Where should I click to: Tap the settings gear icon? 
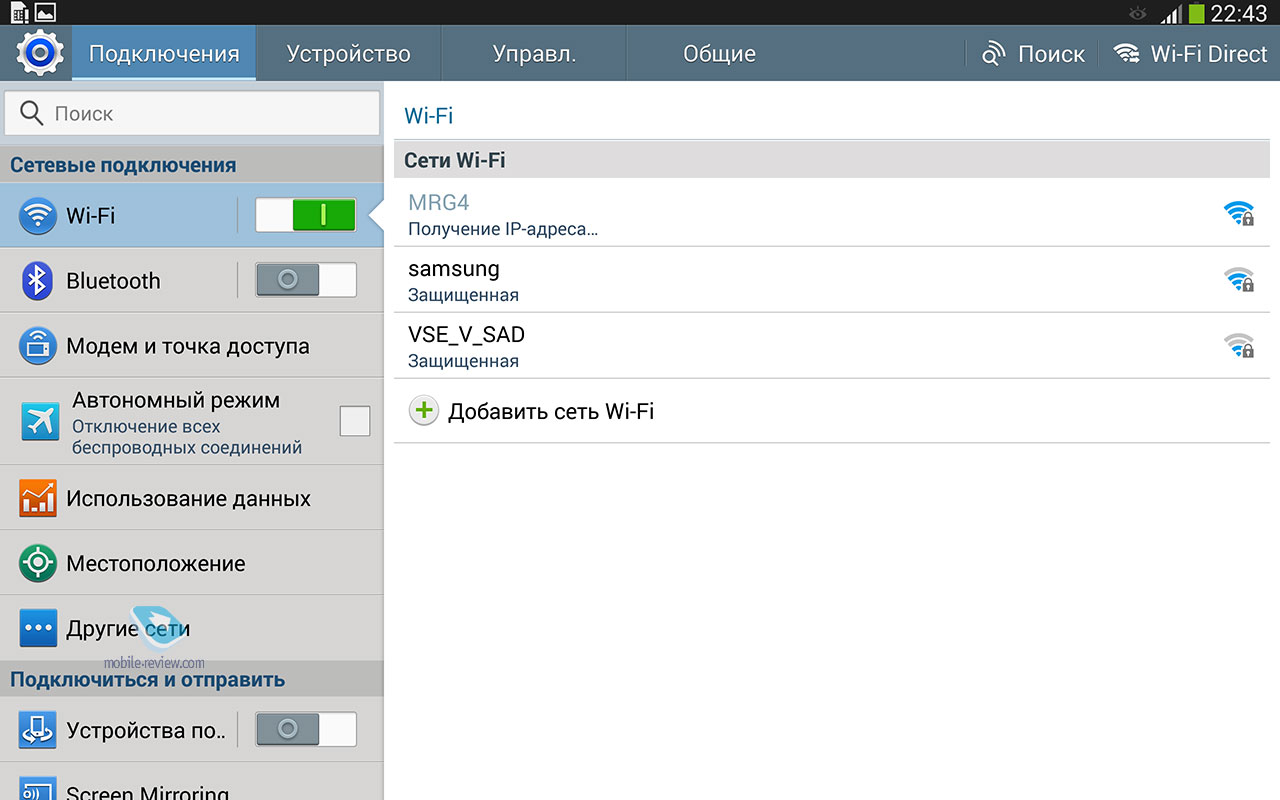(x=40, y=53)
